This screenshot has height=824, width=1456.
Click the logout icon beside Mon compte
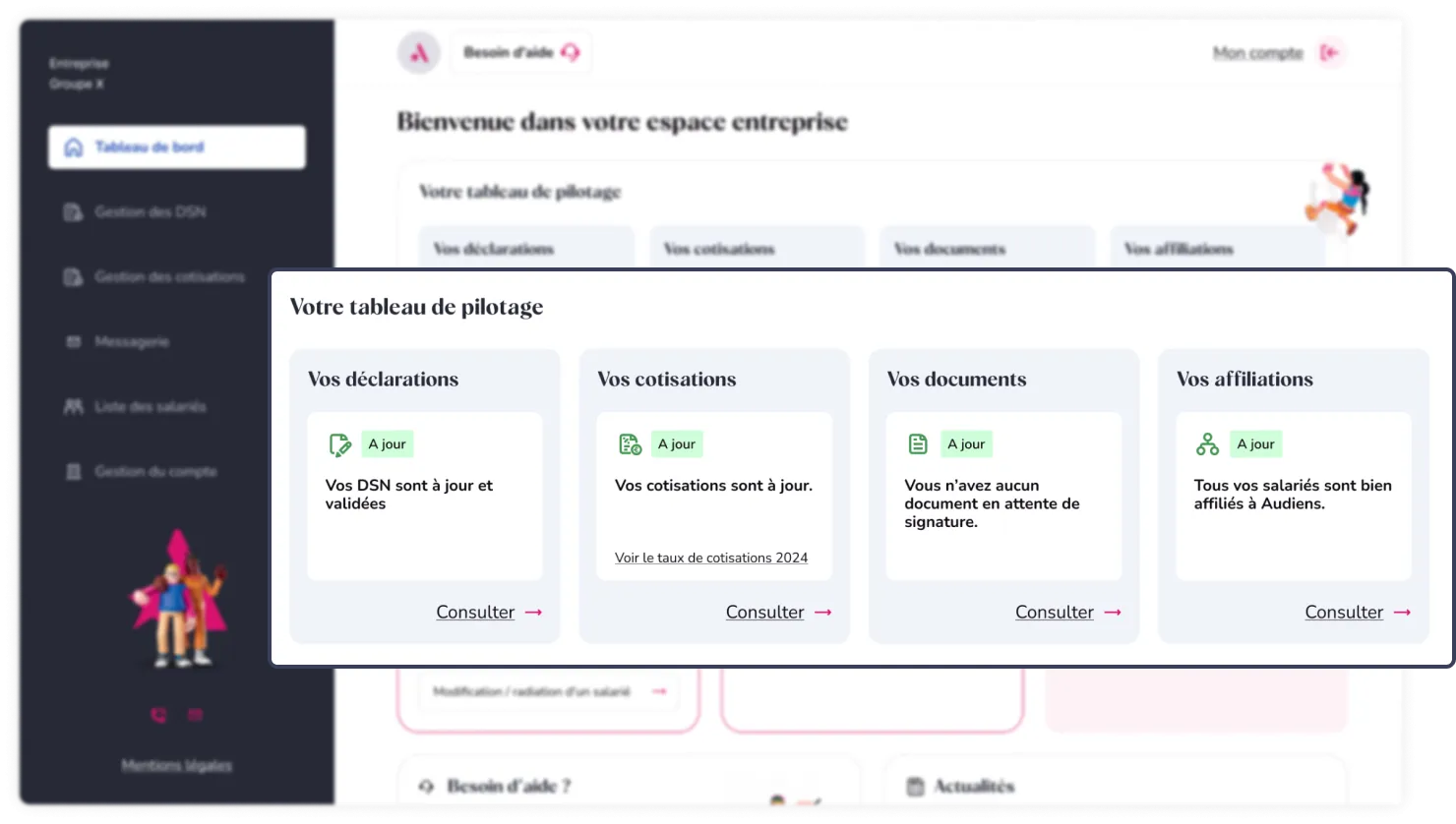[x=1330, y=53]
